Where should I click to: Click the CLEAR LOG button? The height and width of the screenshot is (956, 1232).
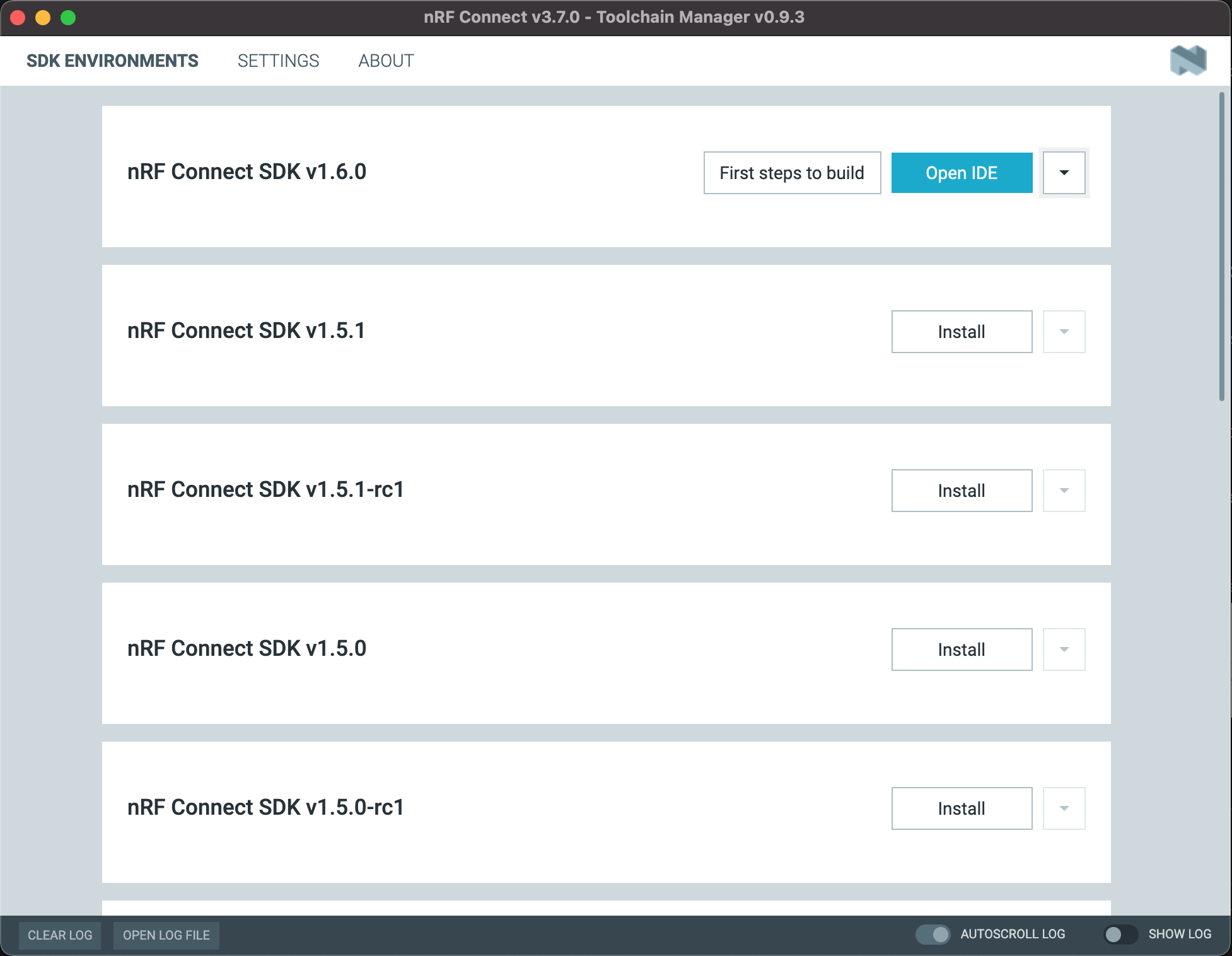pyautogui.click(x=60, y=935)
